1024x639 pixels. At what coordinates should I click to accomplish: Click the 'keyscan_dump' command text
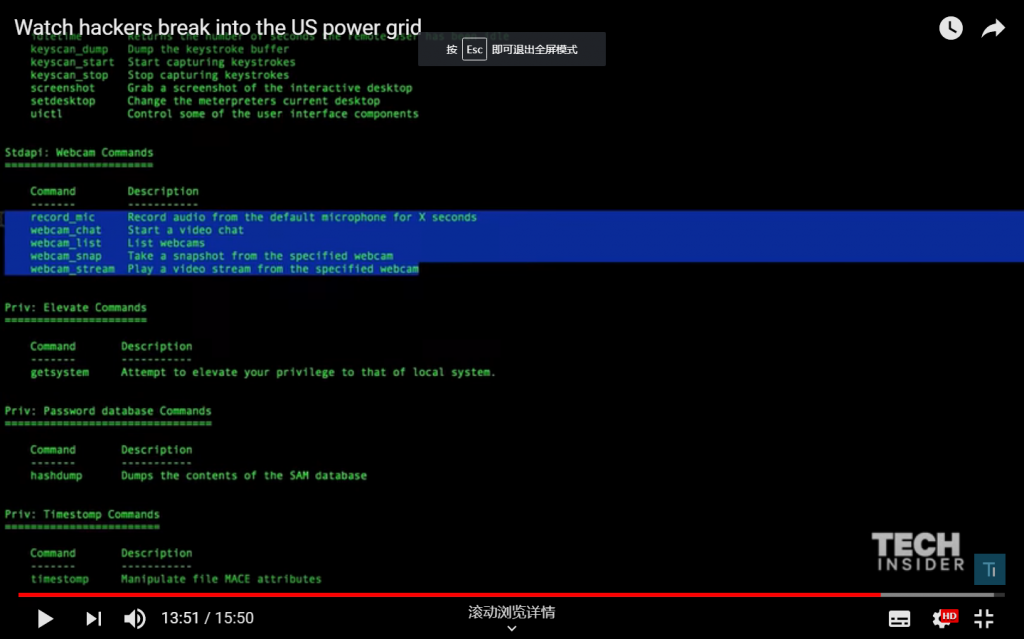[69, 49]
